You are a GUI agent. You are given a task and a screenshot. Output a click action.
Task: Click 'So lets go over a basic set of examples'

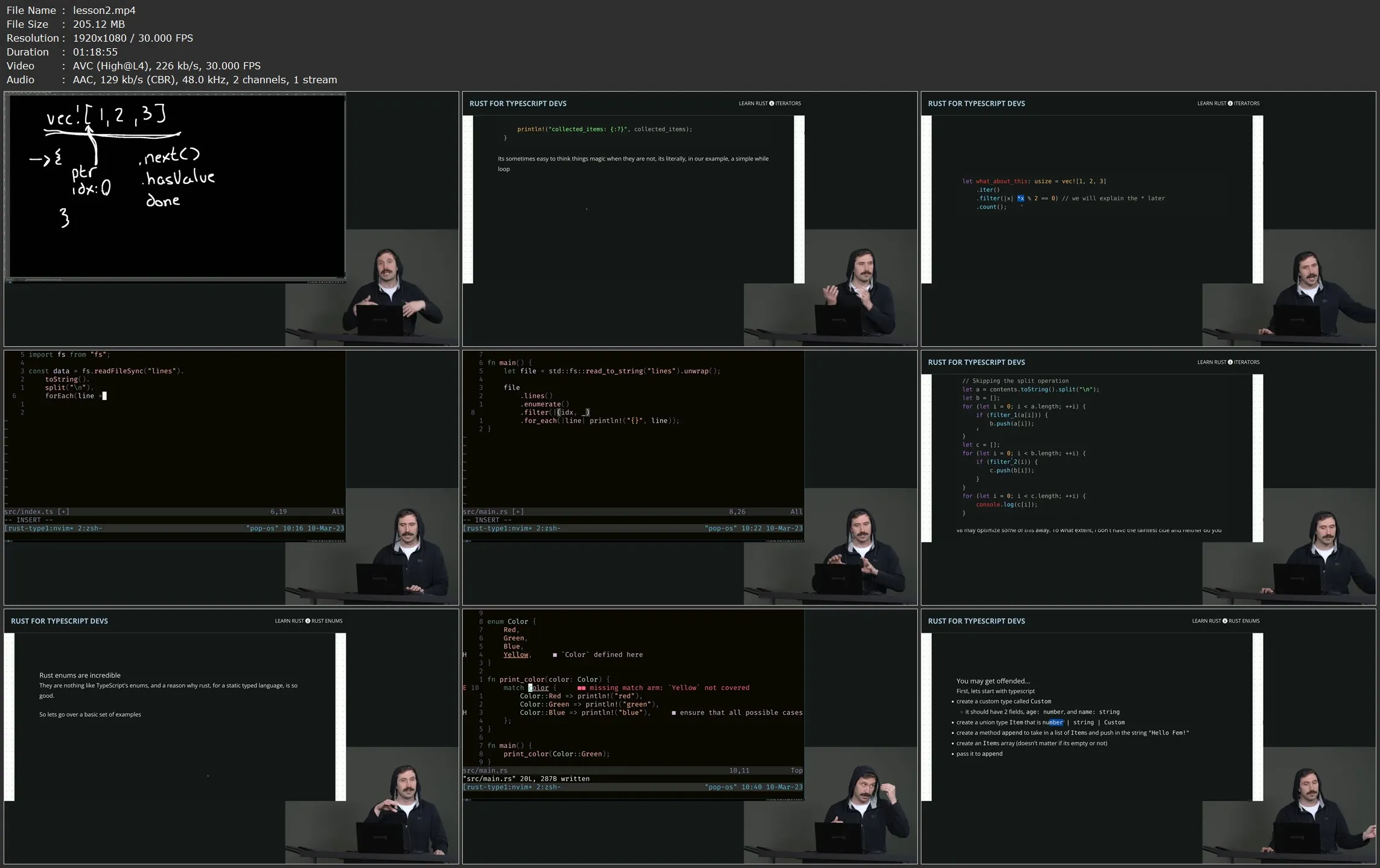[90, 714]
